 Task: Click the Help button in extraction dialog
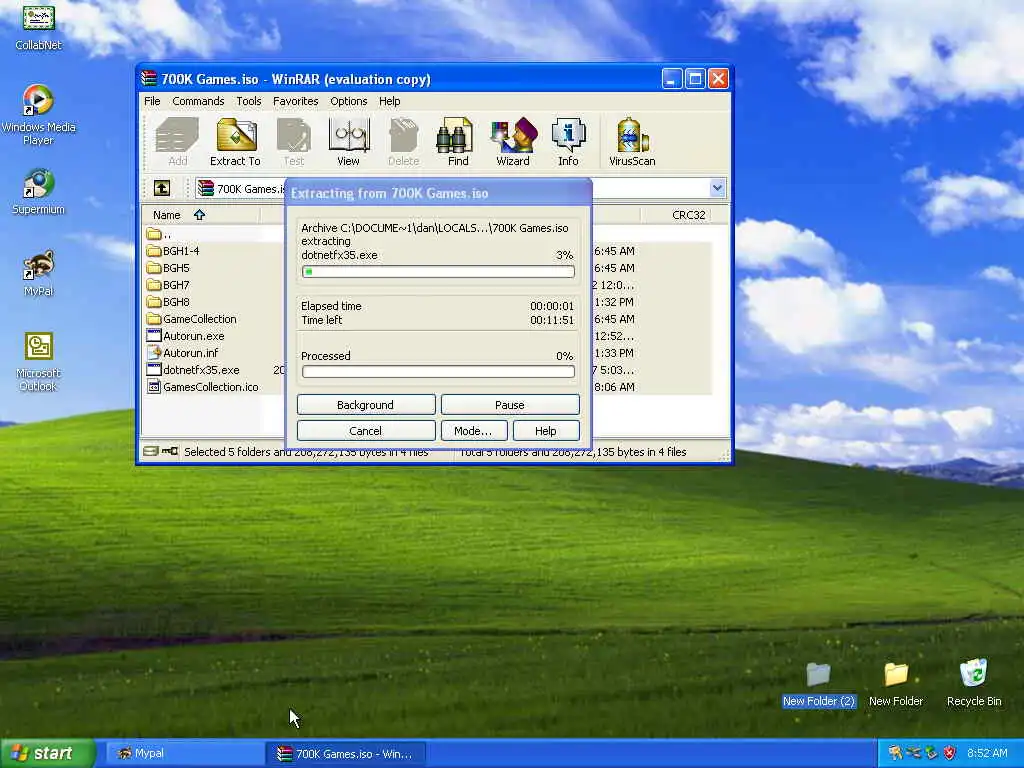click(x=546, y=431)
